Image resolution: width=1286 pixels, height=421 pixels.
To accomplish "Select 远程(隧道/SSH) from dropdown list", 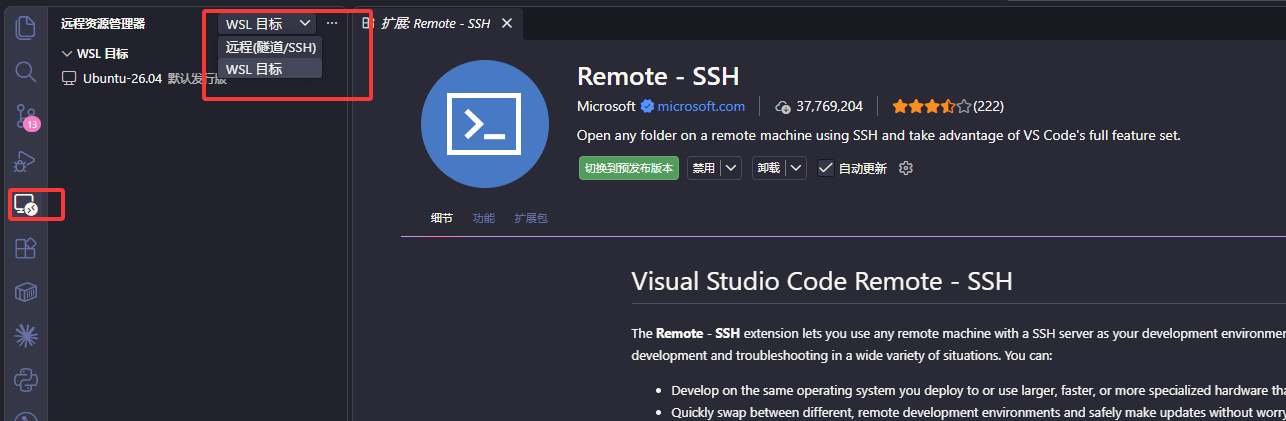I will pyautogui.click(x=270, y=47).
